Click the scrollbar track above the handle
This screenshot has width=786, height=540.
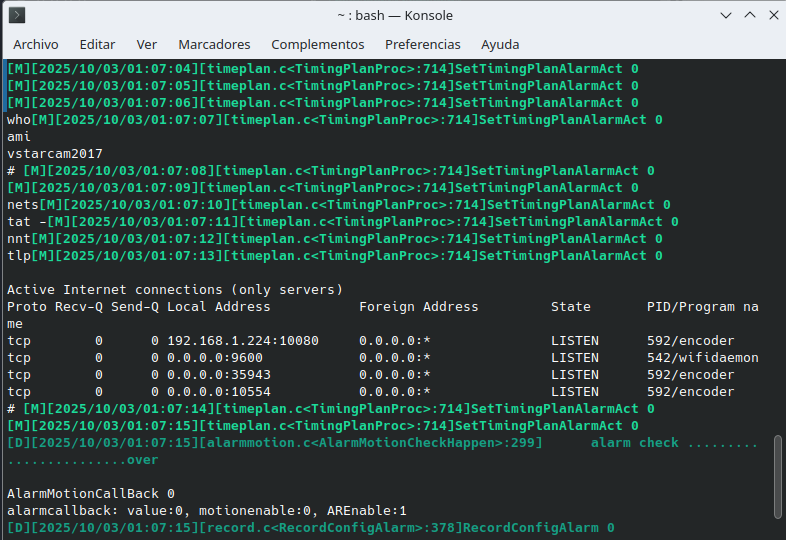tap(778, 250)
